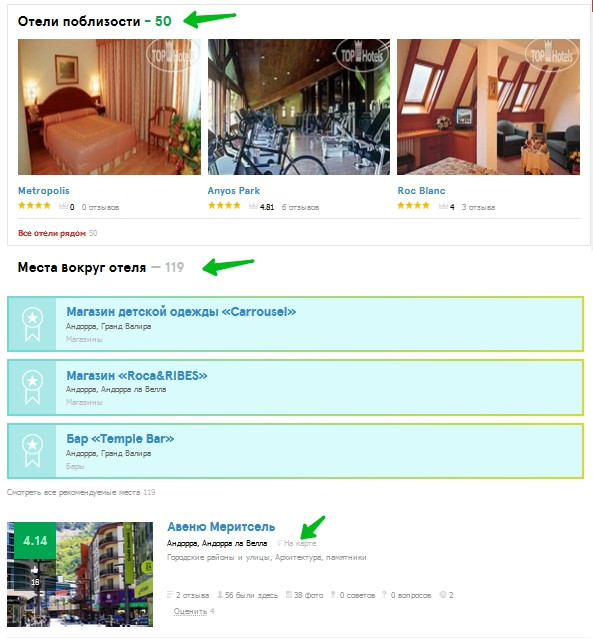
Task: Open the Авеню Меритсель street photo thumbnail
Action: (x=80, y=574)
